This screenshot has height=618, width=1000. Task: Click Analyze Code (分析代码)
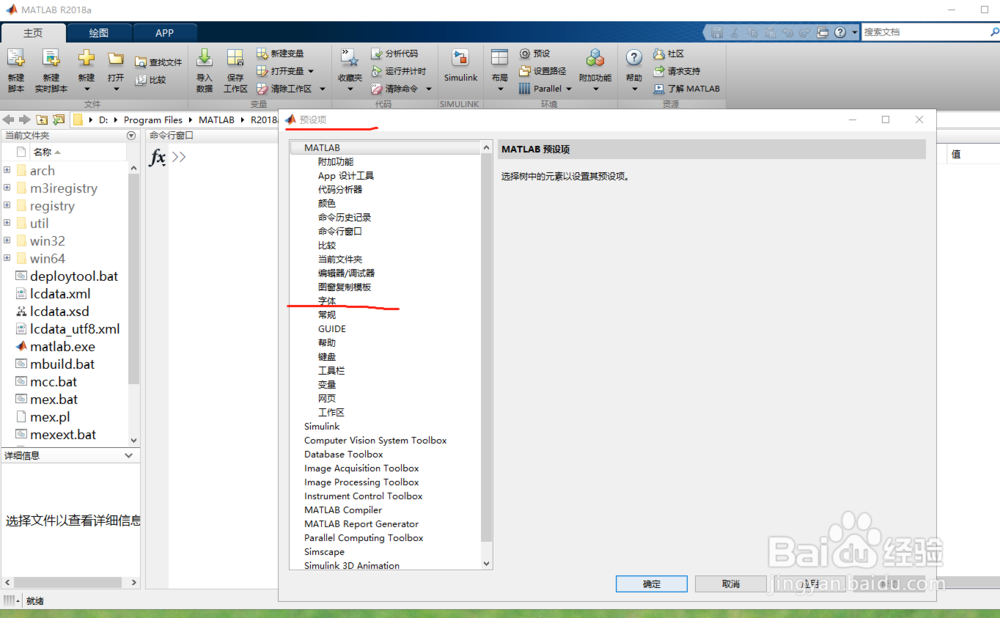coord(395,54)
